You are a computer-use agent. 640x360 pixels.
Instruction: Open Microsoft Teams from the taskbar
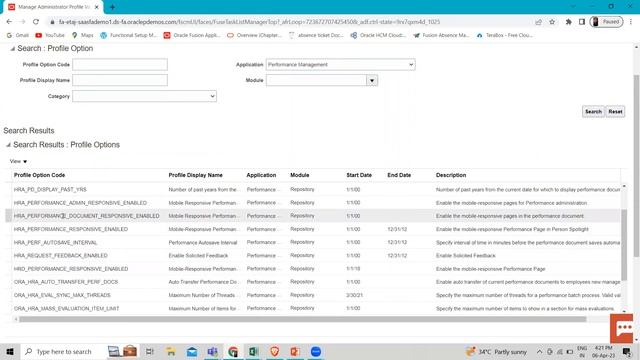(x=212, y=351)
